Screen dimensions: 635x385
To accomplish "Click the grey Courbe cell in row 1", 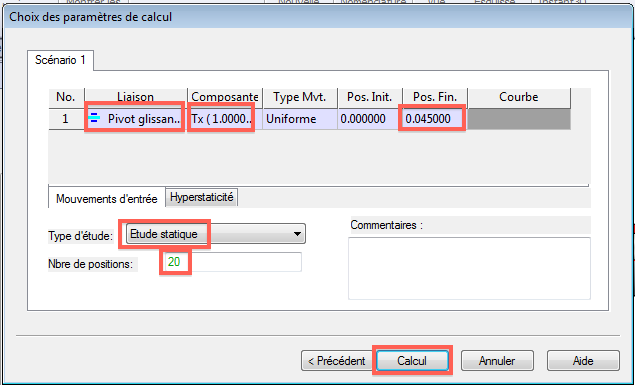I will coord(519,119).
